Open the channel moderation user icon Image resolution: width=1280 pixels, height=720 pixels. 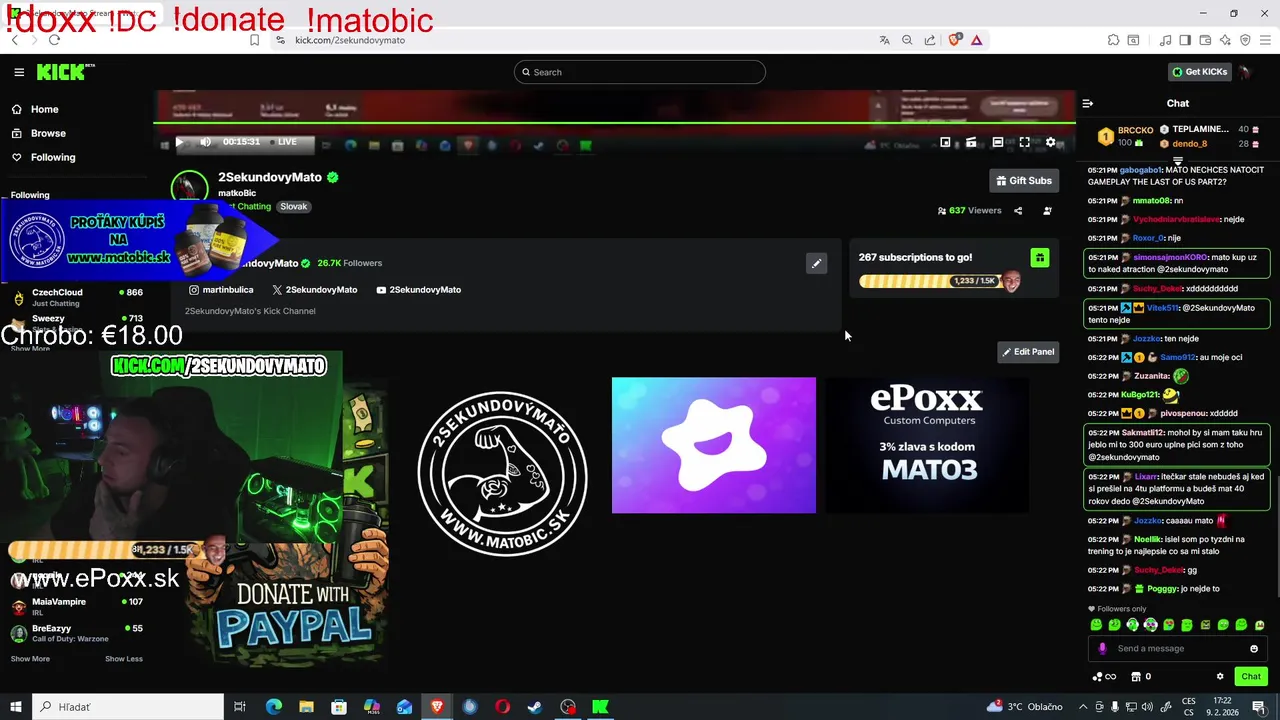click(1047, 211)
